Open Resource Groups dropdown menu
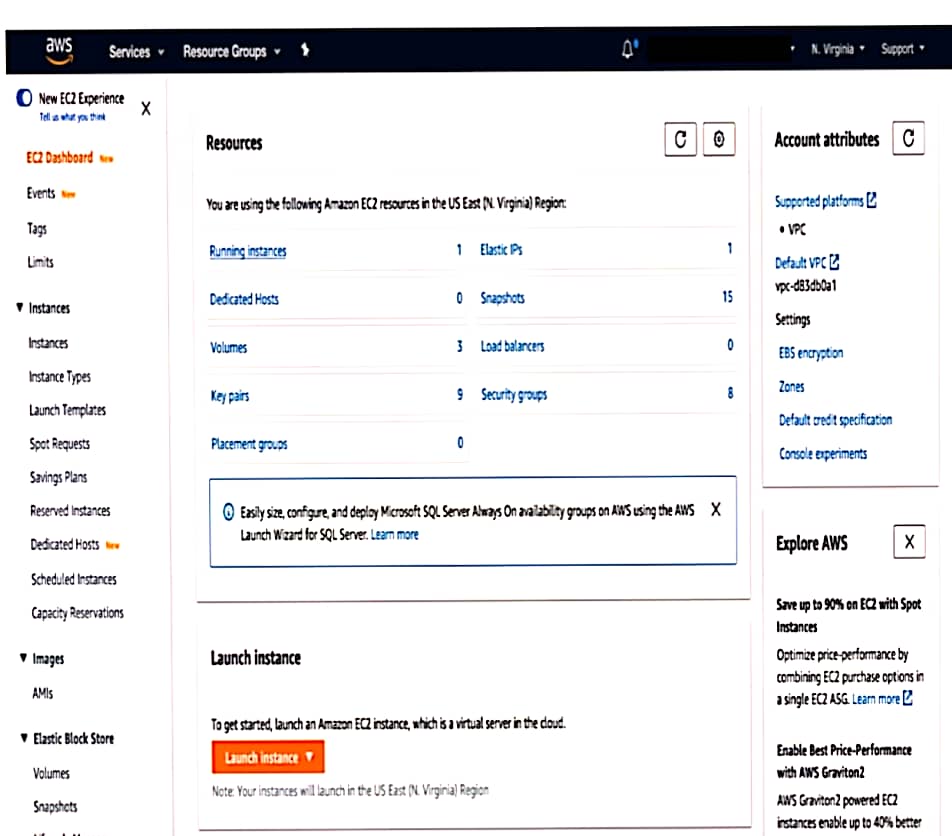Viewport: 952px width, 836px height. (x=231, y=52)
